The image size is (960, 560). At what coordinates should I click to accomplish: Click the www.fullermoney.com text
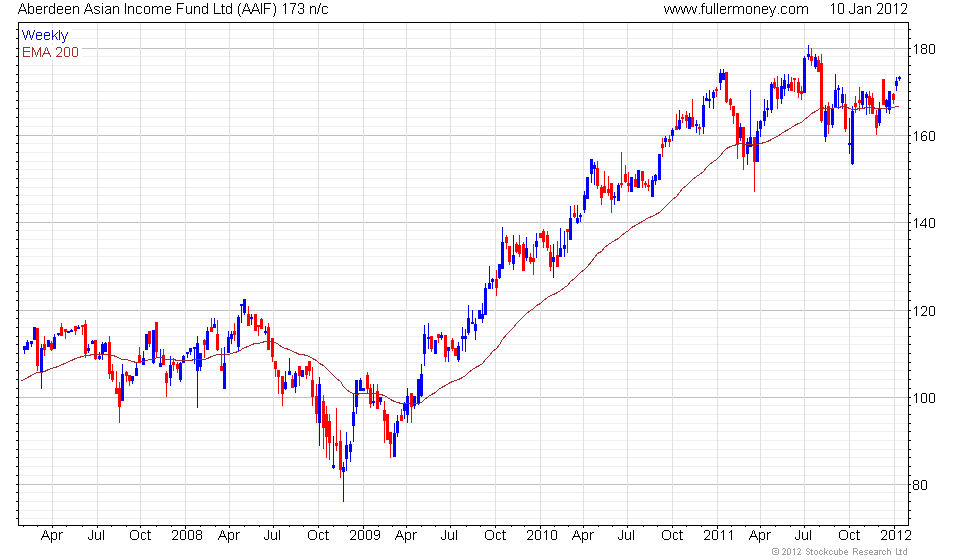point(736,9)
